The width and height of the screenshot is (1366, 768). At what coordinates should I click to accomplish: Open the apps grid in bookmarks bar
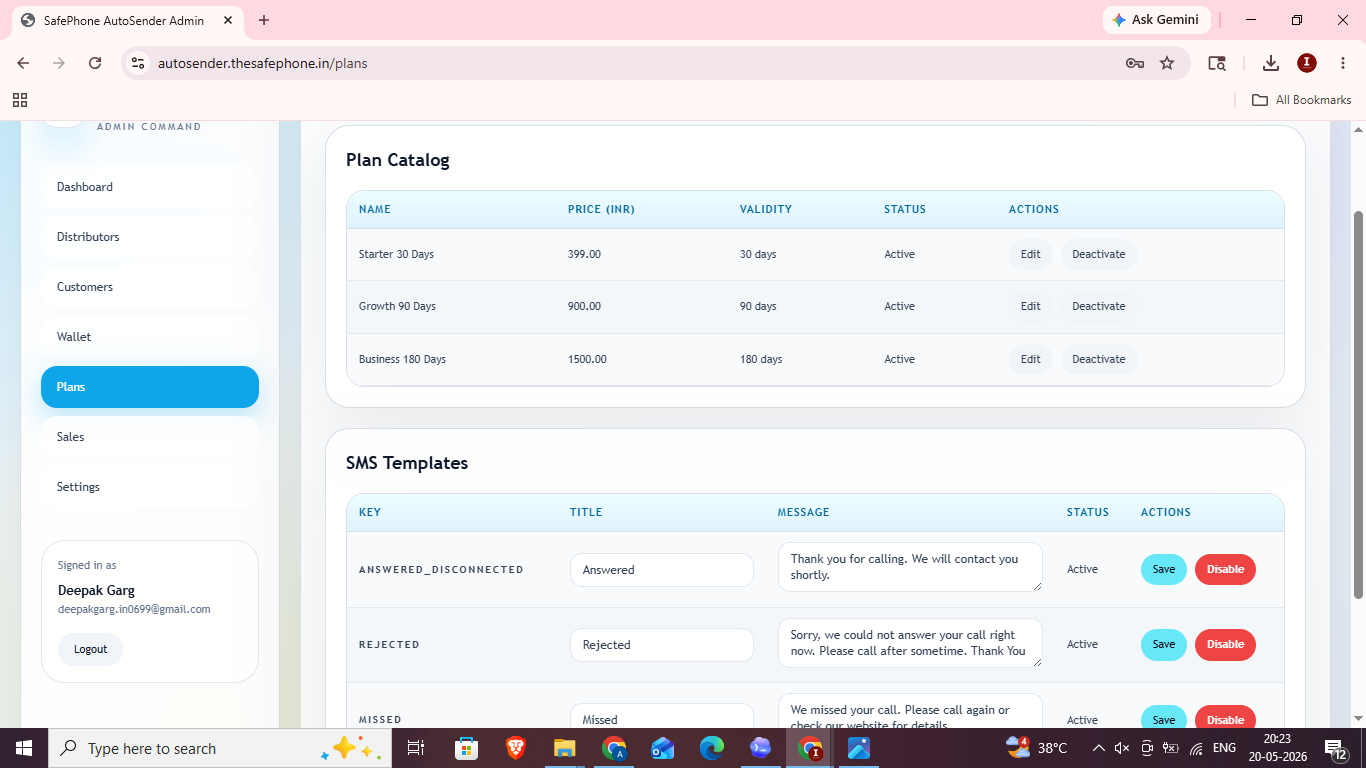pos(20,100)
